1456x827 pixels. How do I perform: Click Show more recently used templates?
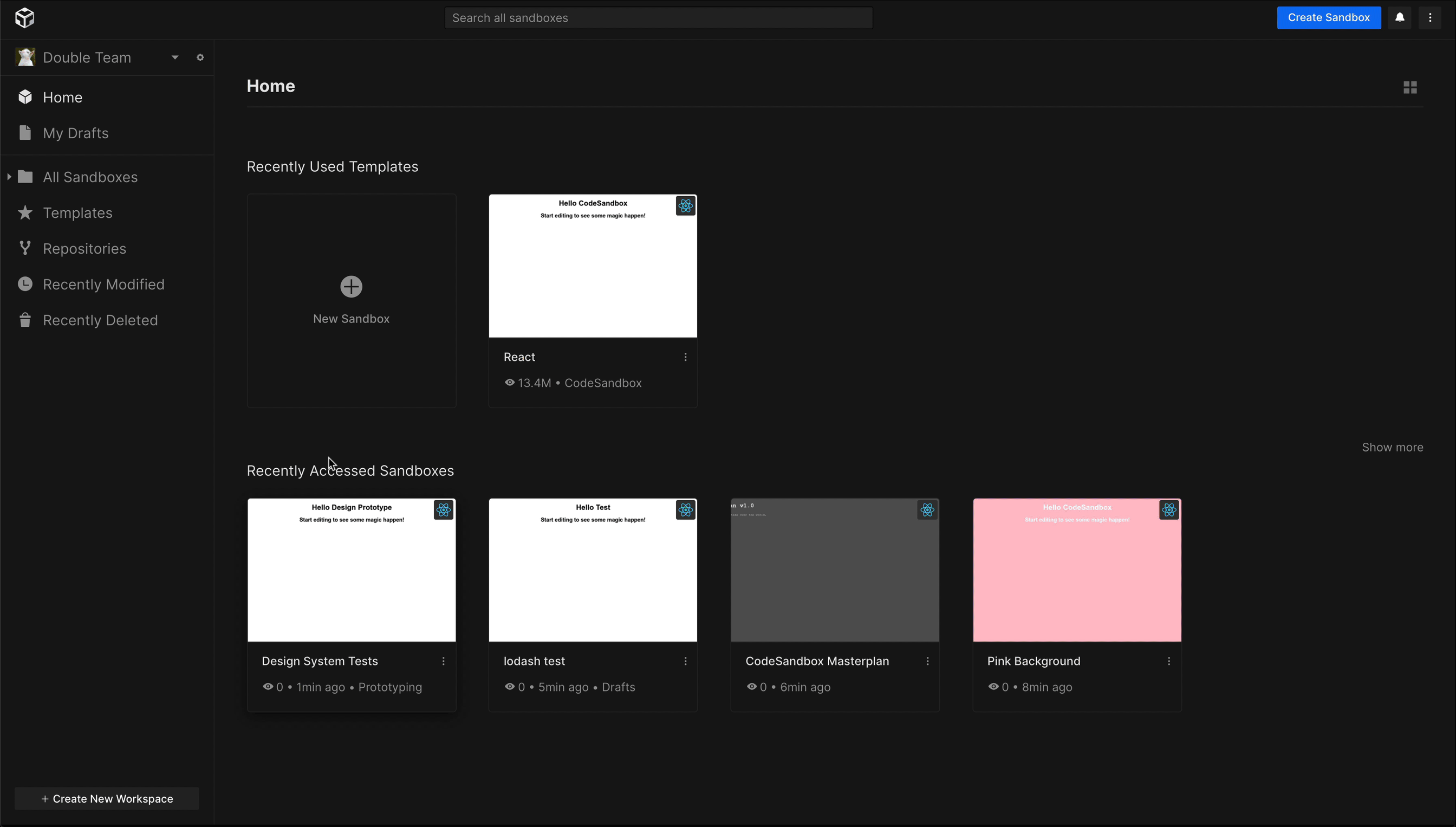coord(1393,447)
